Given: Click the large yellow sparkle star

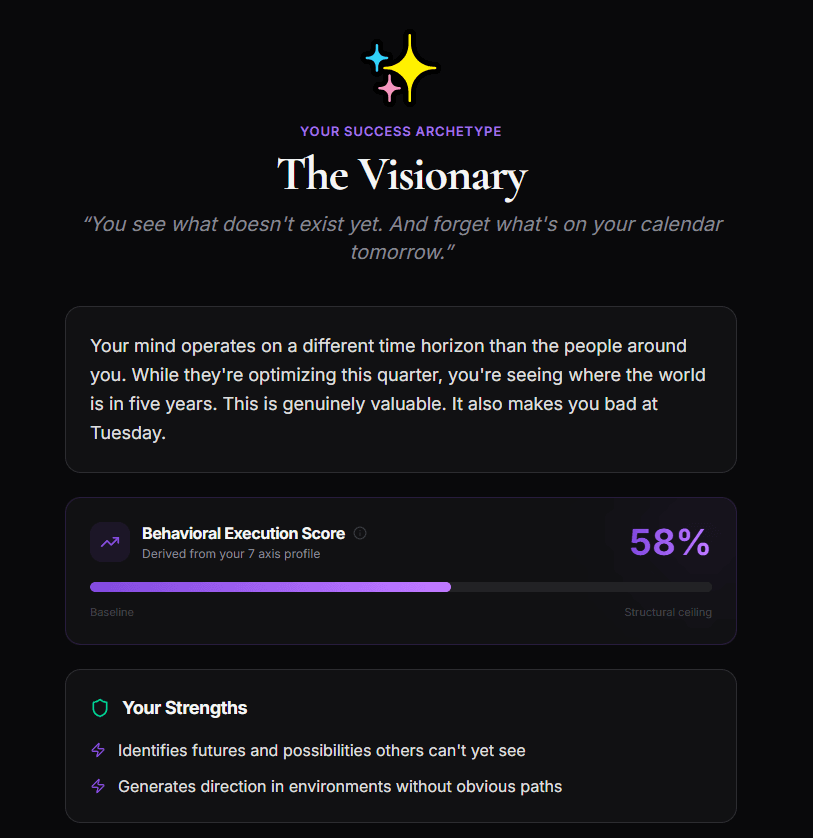Looking at the screenshot, I should click(410, 68).
